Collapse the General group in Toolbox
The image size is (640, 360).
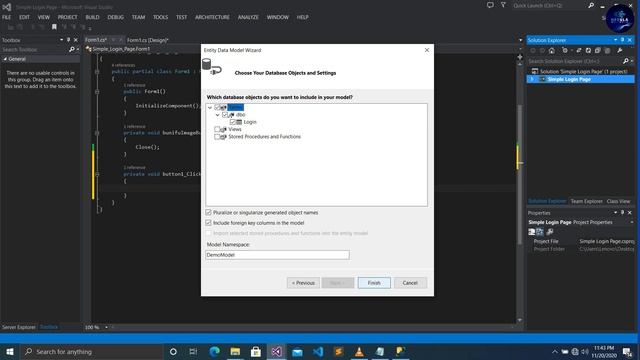pos(5,59)
